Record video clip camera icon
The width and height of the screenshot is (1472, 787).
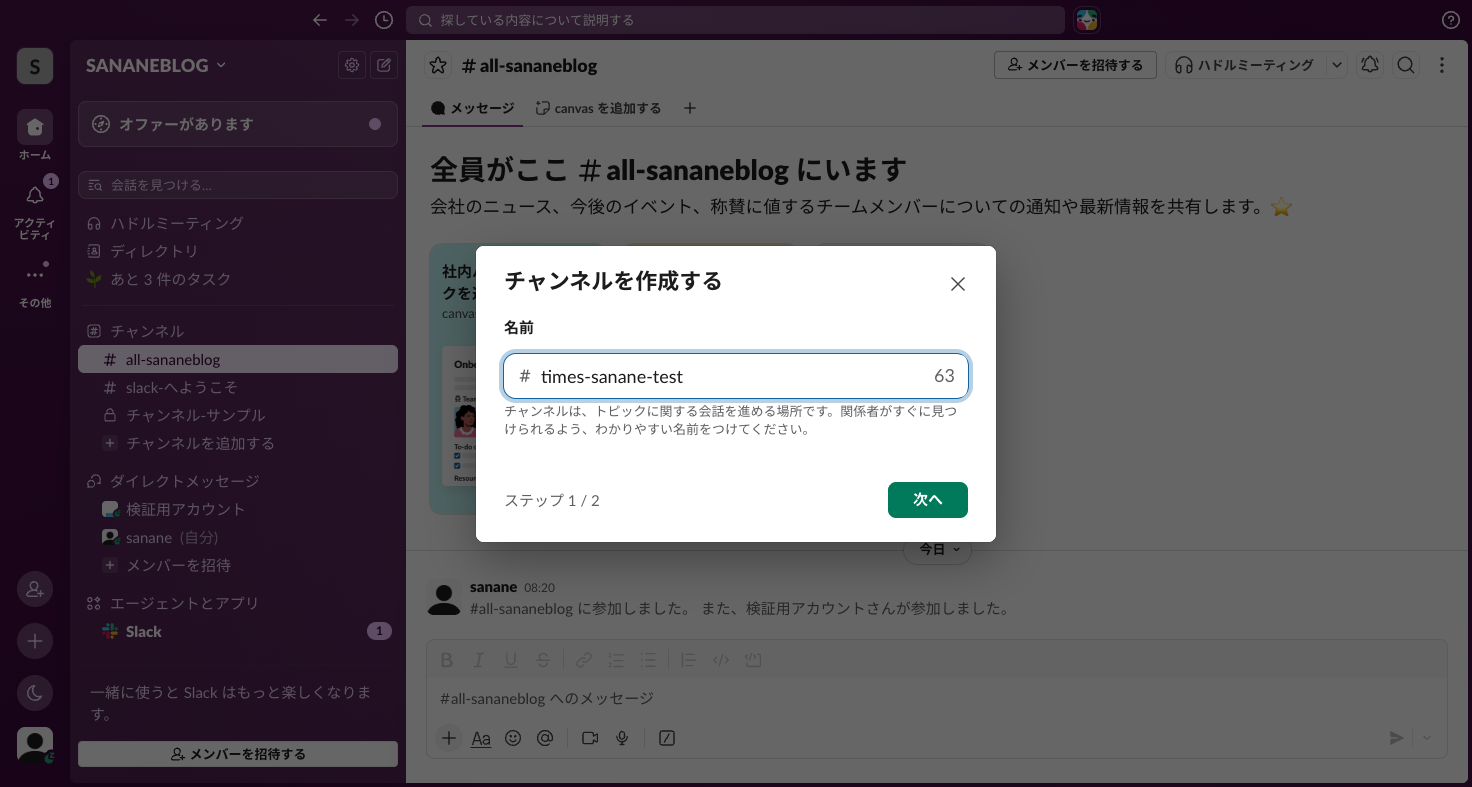coord(590,738)
